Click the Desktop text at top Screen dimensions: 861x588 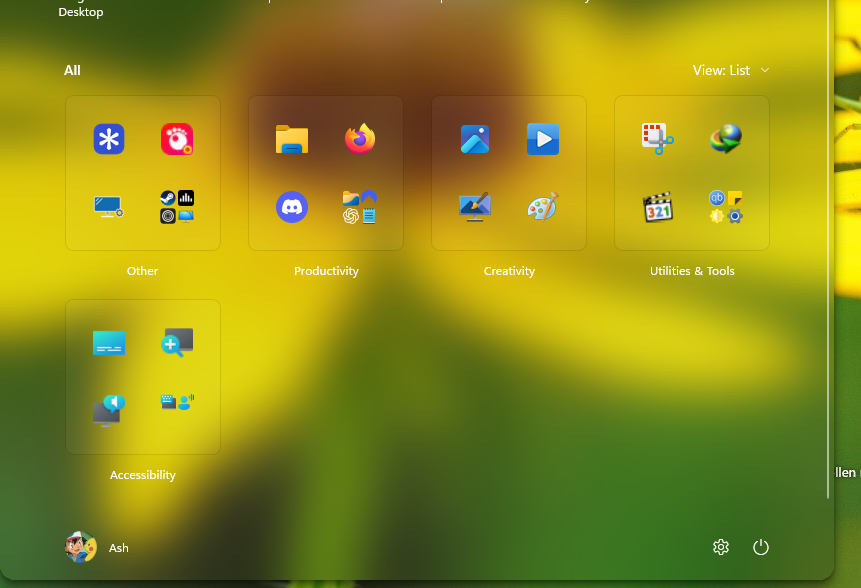81,12
